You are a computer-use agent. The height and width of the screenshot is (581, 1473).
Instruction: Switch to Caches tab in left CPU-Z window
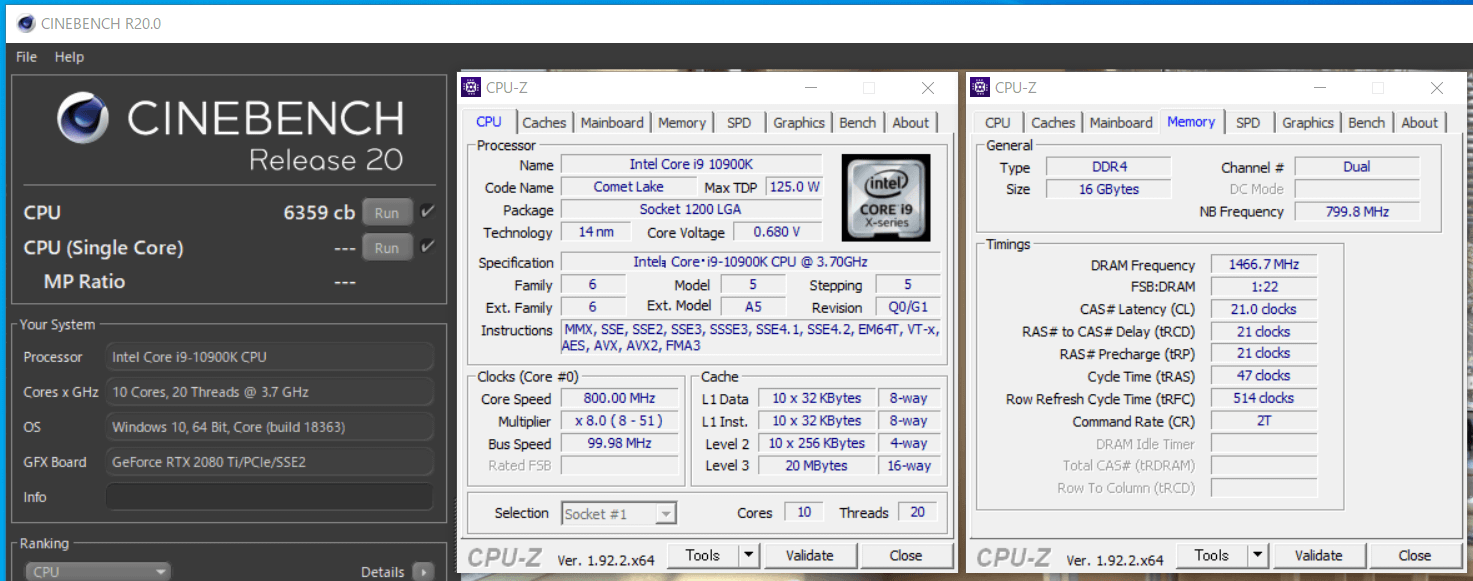click(x=544, y=123)
